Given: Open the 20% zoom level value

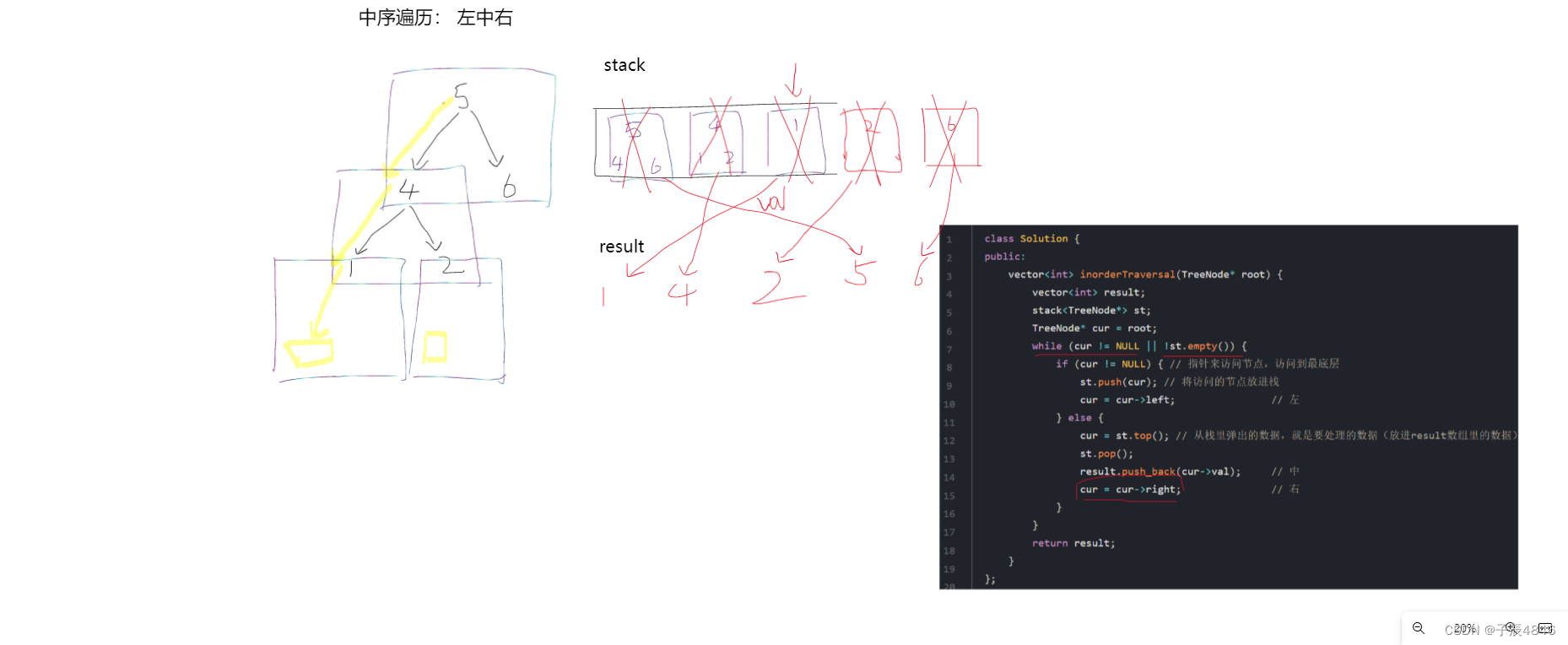Looking at the screenshot, I should 1465,628.
